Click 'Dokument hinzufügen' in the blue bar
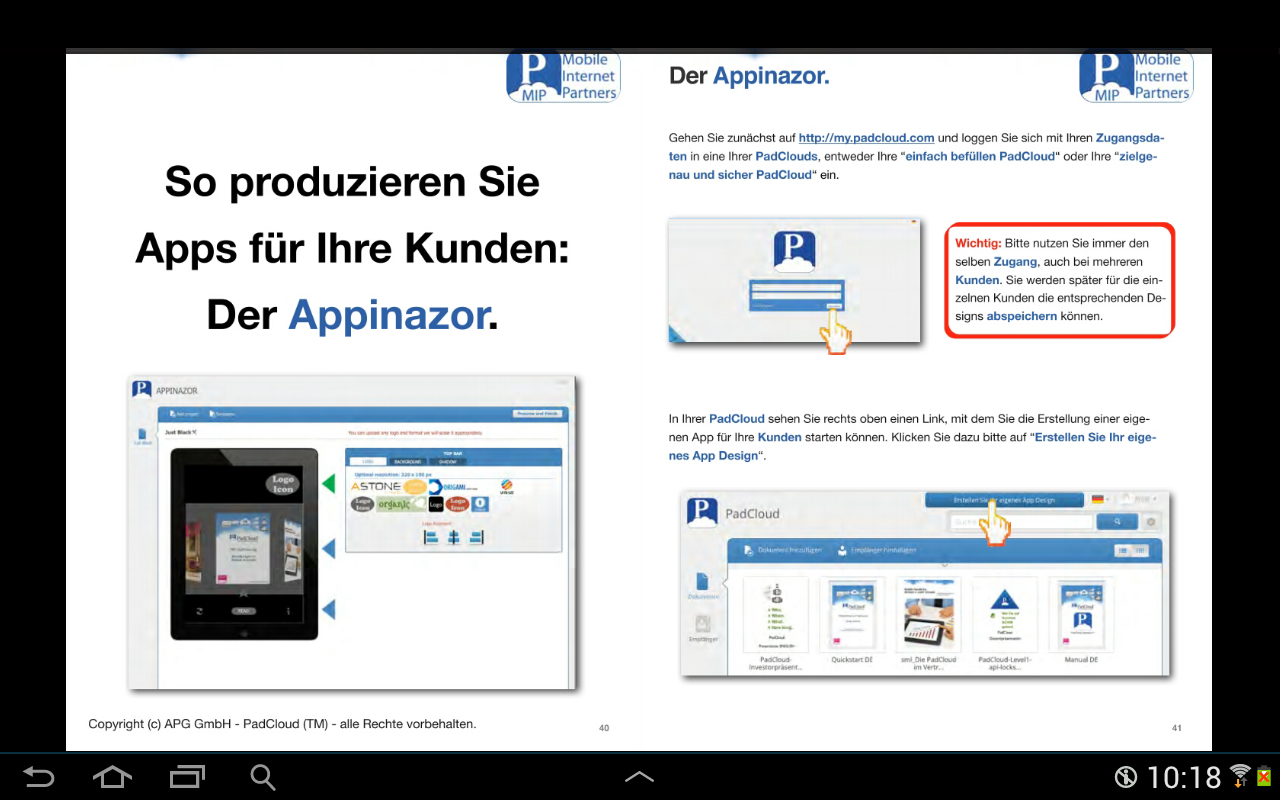Viewport: 1280px width, 800px height. (x=783, y=550)
